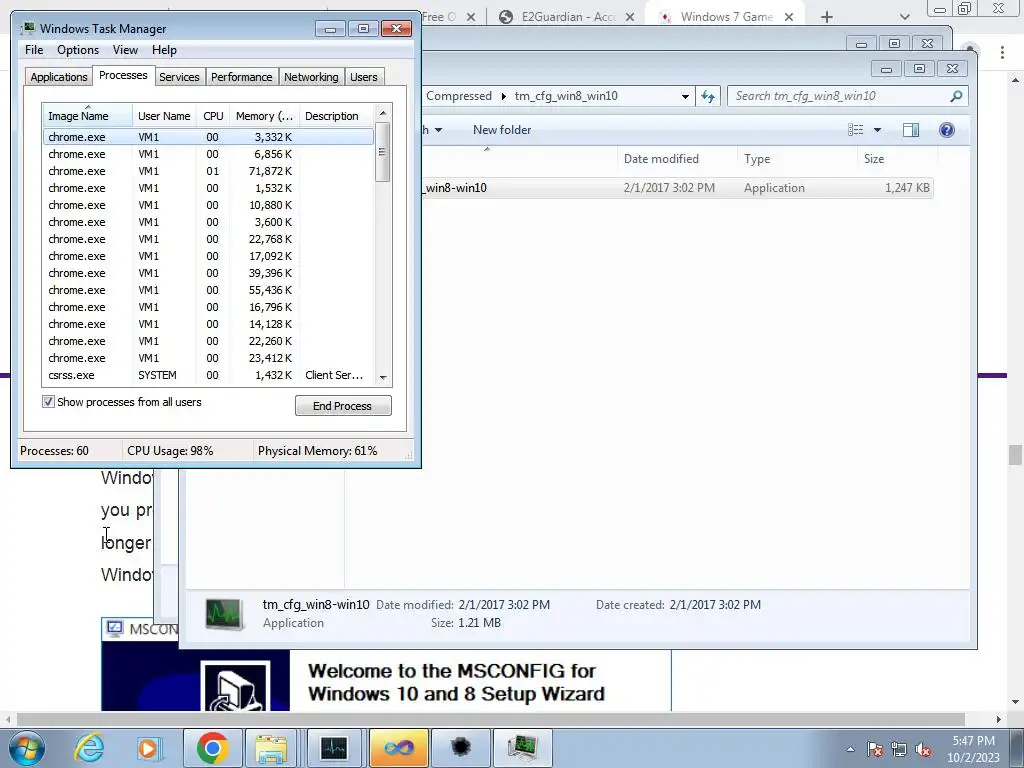Click the Chrome three-dot menu icon
Viewport: 1024px width, 768px height.
pyautogui.click(x=1002, y=52)
